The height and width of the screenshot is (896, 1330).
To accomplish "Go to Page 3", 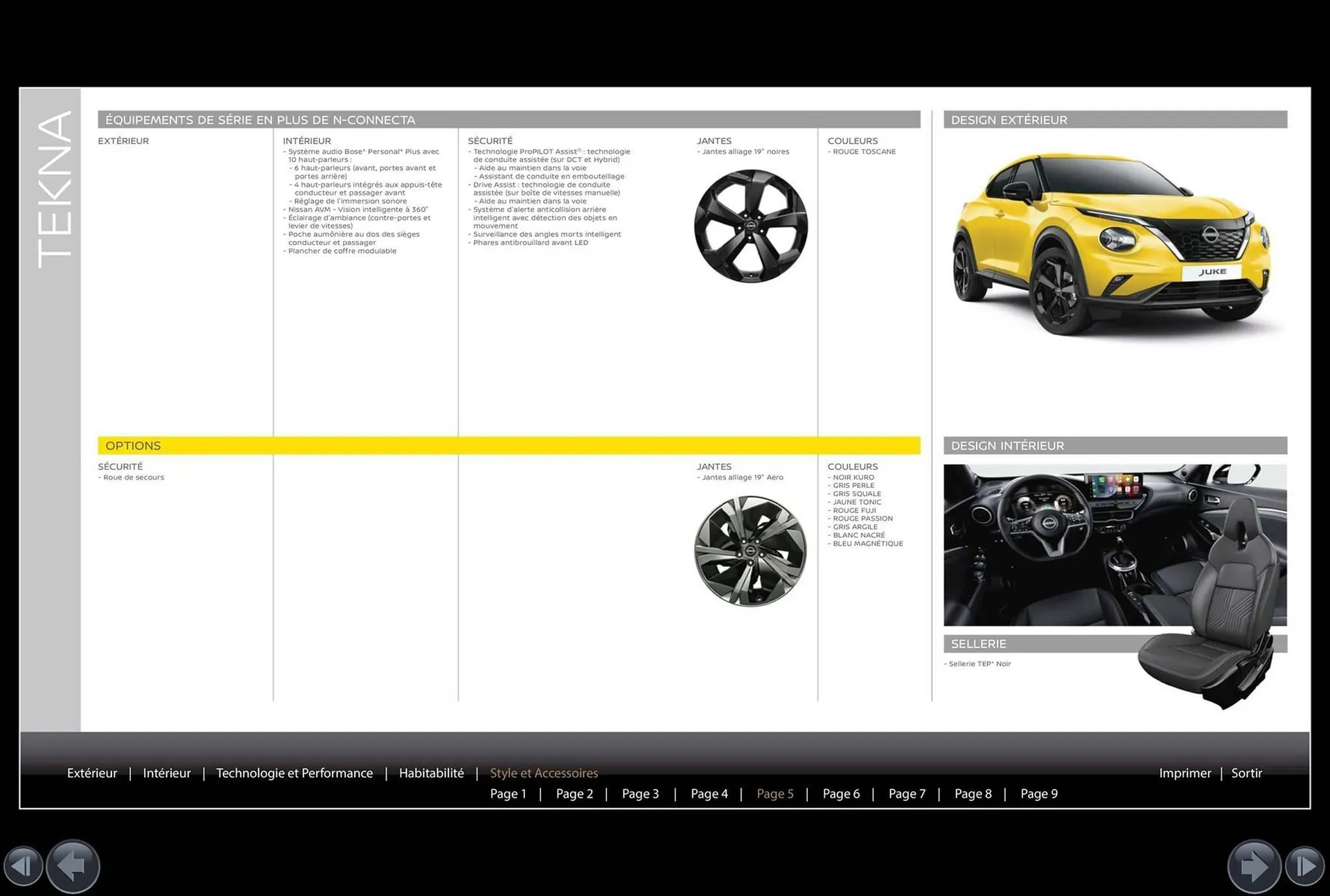I will tap(640, 794).
